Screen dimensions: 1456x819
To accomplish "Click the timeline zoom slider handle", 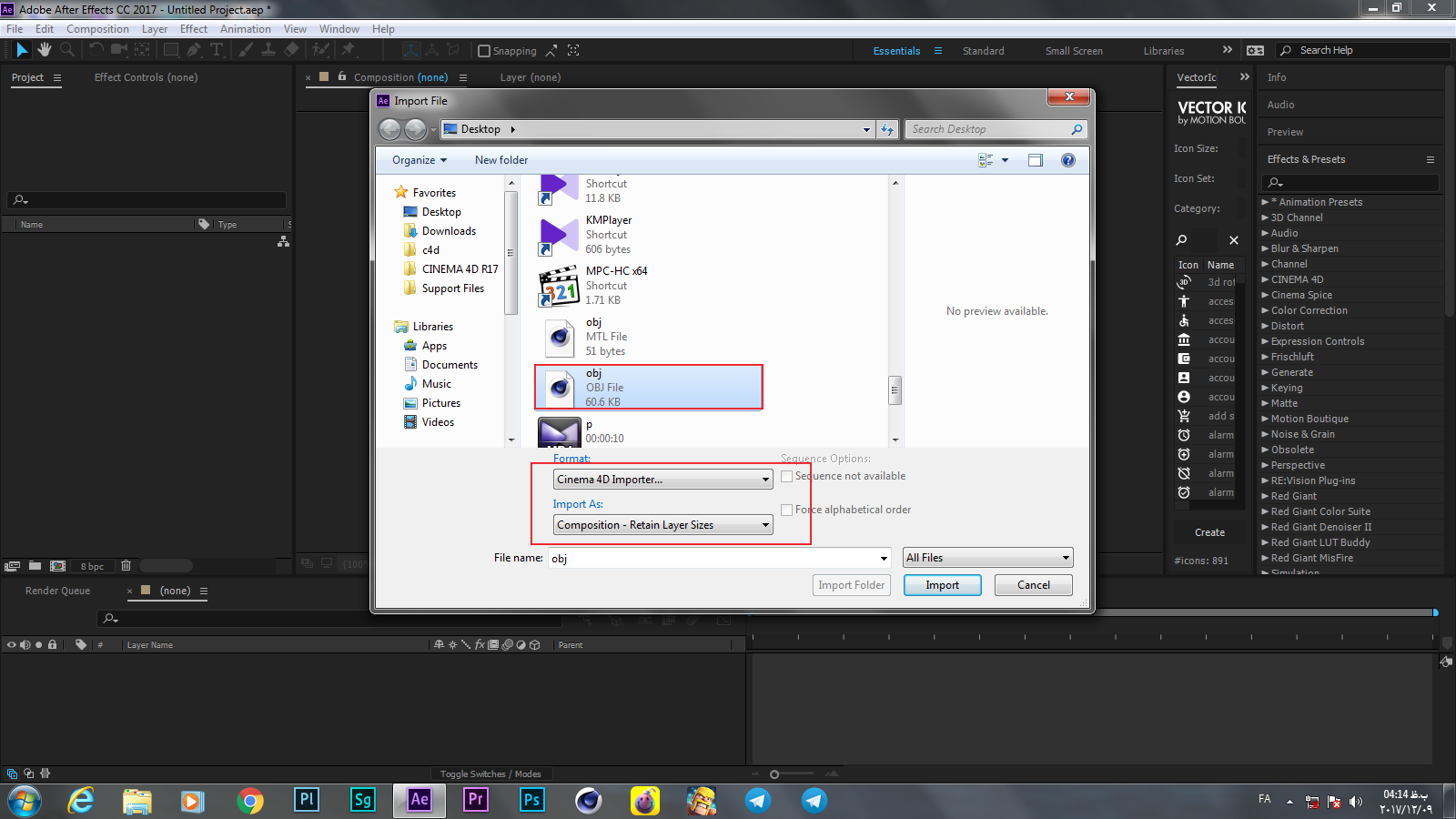I will 774,774.
